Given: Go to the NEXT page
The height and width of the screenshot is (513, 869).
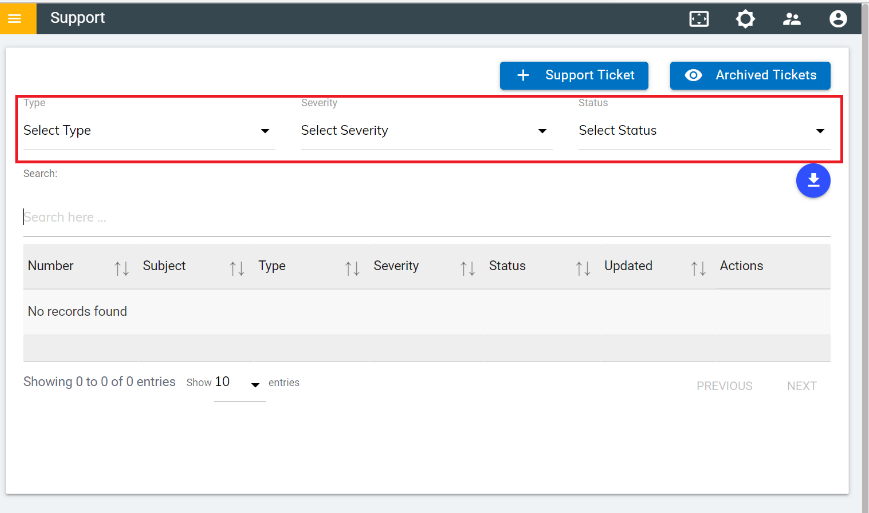Looking at the screenshot, I should pos(801,386).
